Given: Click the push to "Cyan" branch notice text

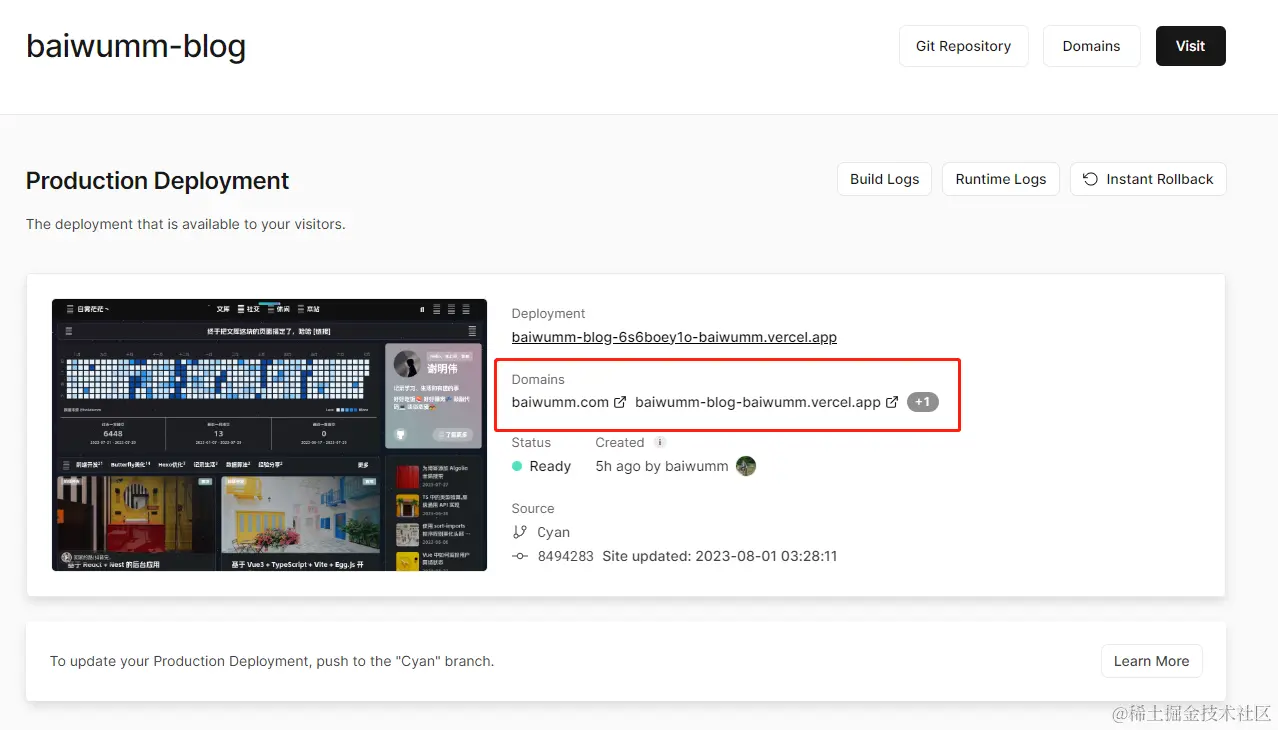Looking at the screenshot, I should pos(272,661).
